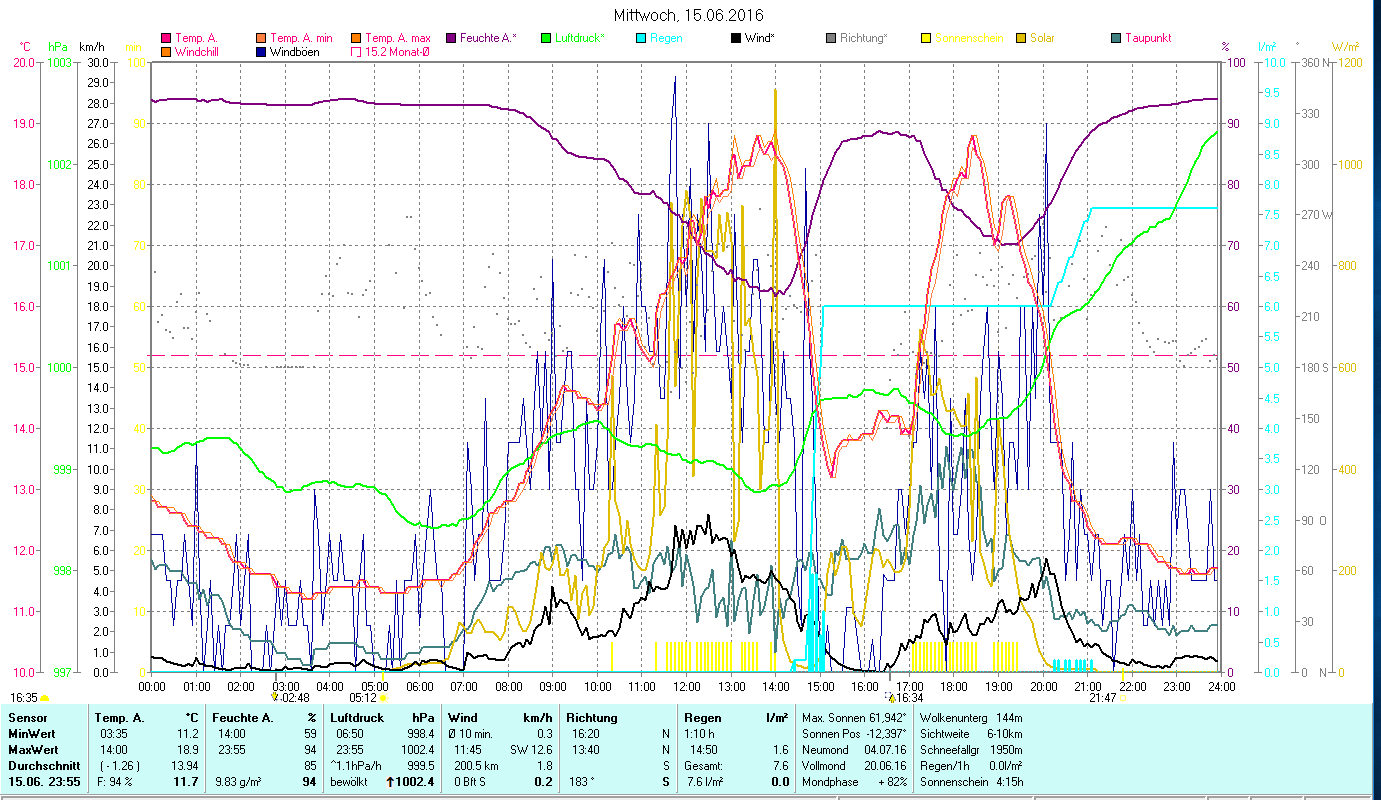Click the Temp. A. min legend swatch
This screenshot has width=1381, height=800.
(261, 38)
